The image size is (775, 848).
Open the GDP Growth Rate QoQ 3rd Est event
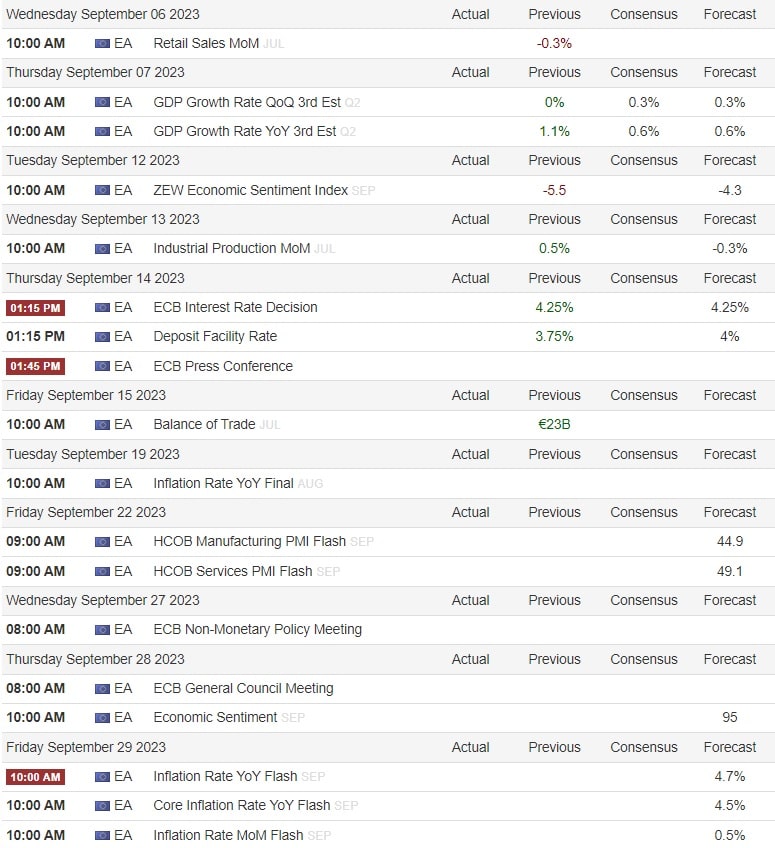[x=247, y=102]
